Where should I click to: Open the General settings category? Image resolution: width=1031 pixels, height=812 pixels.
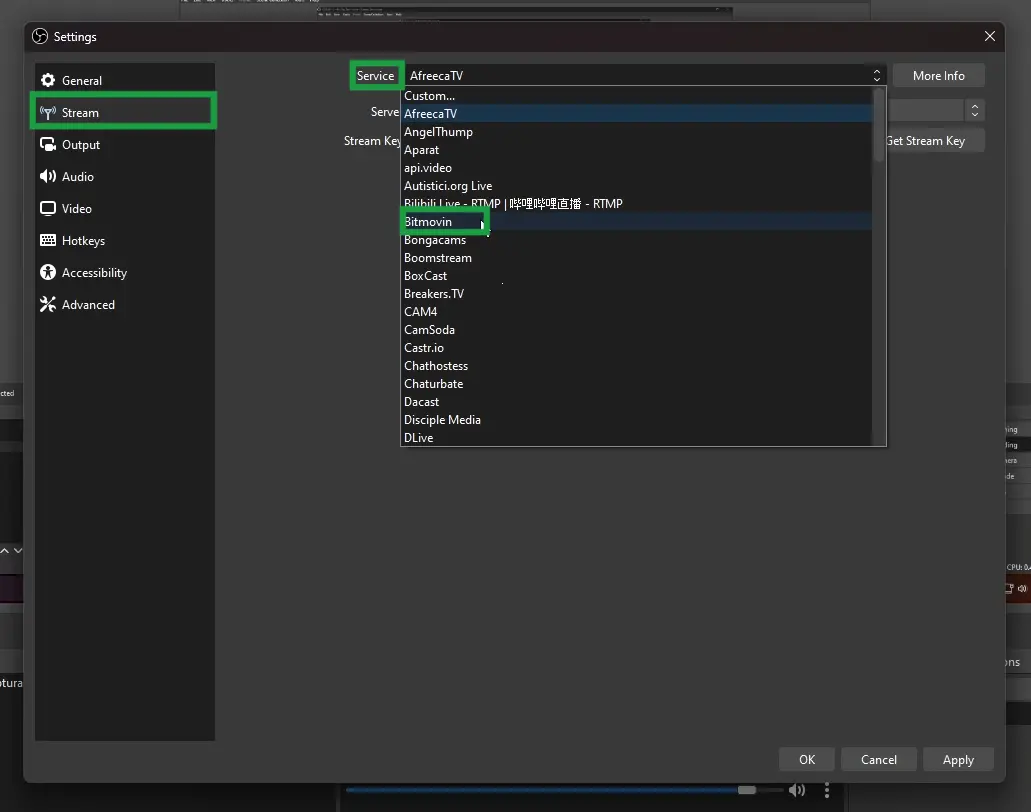124,80
